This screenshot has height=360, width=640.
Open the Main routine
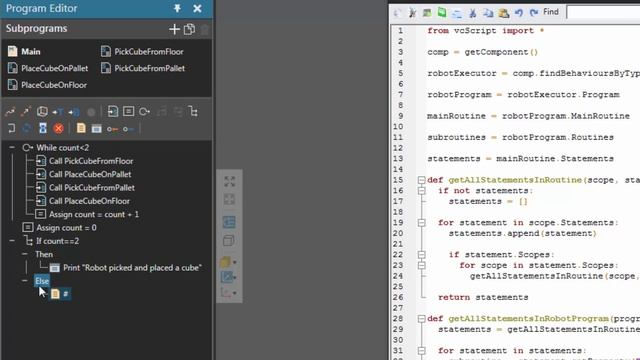[24, 51]
